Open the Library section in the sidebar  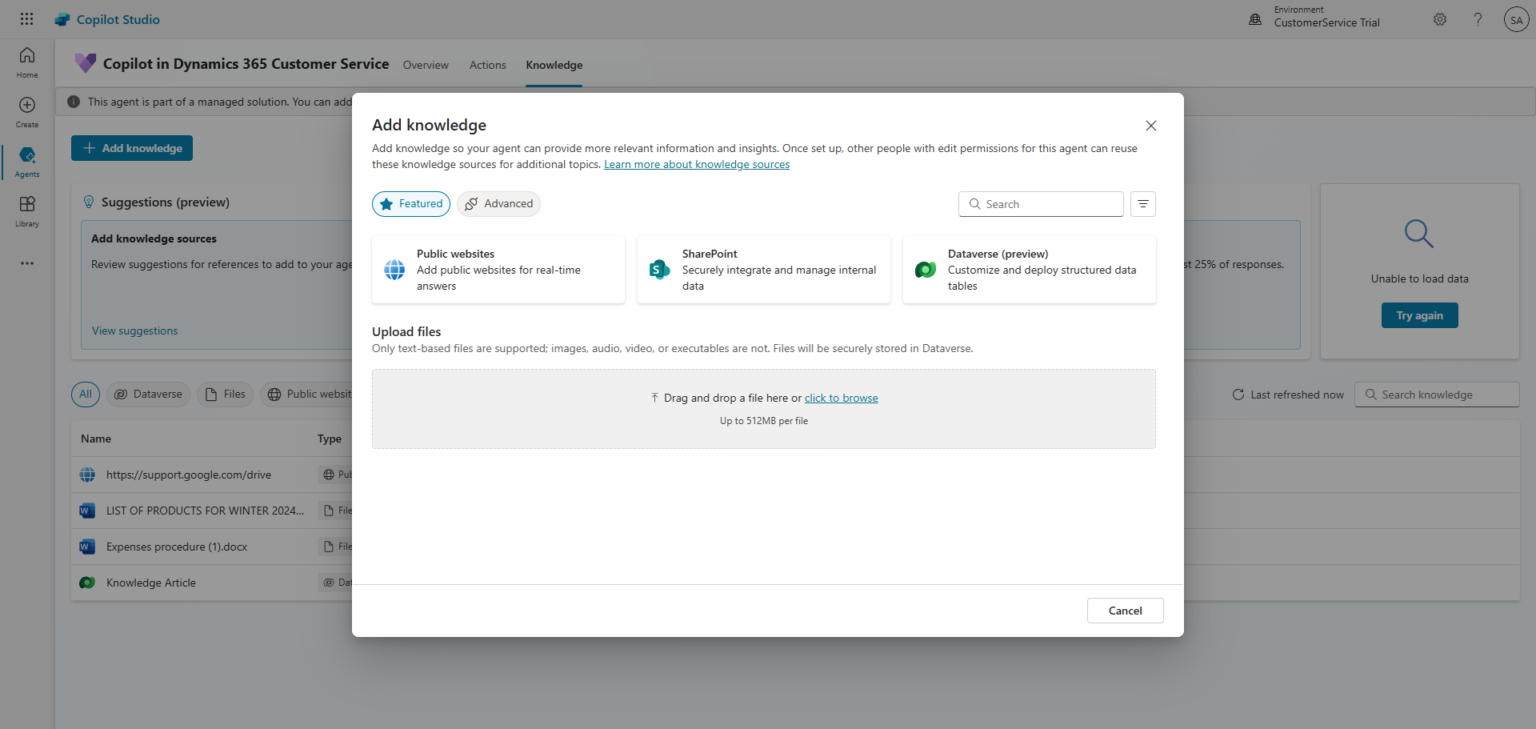coord(26,210)
